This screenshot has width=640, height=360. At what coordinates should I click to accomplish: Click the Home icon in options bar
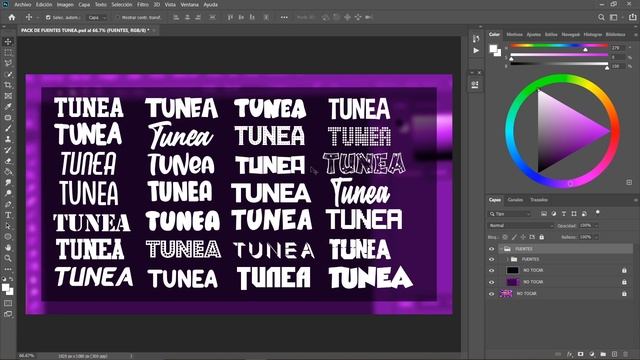click(x=11, y=18)
